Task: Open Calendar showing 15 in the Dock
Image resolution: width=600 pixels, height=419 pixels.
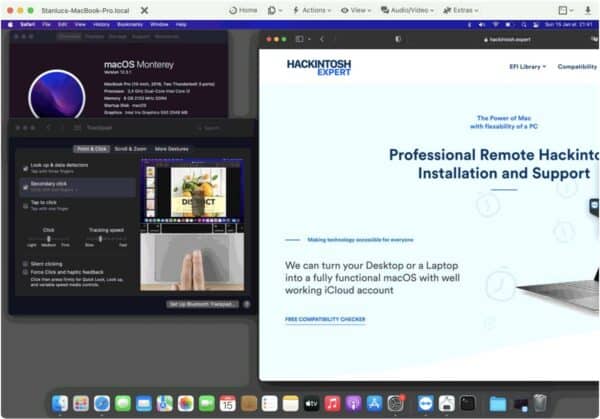Action: pyautogui.click(x=228, y=403)
